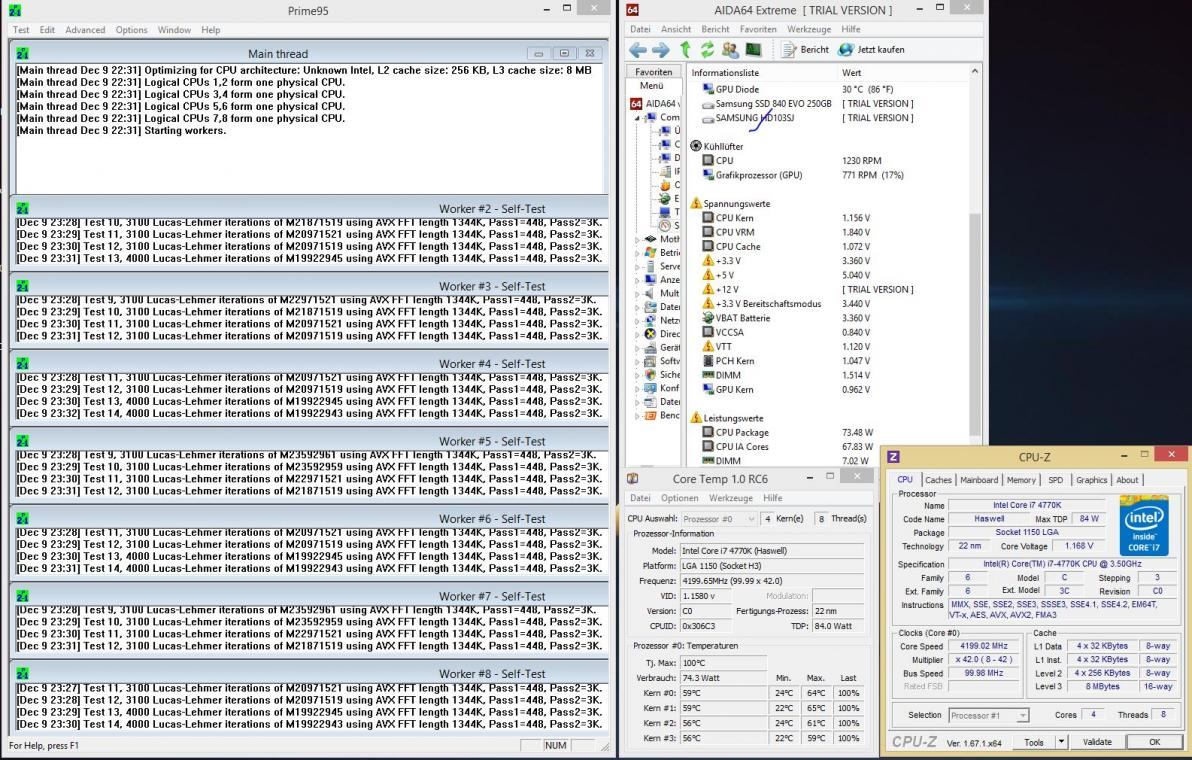
Task: Open AIDA64 Werkzeuge menu
Action: [x=809, y=29]
